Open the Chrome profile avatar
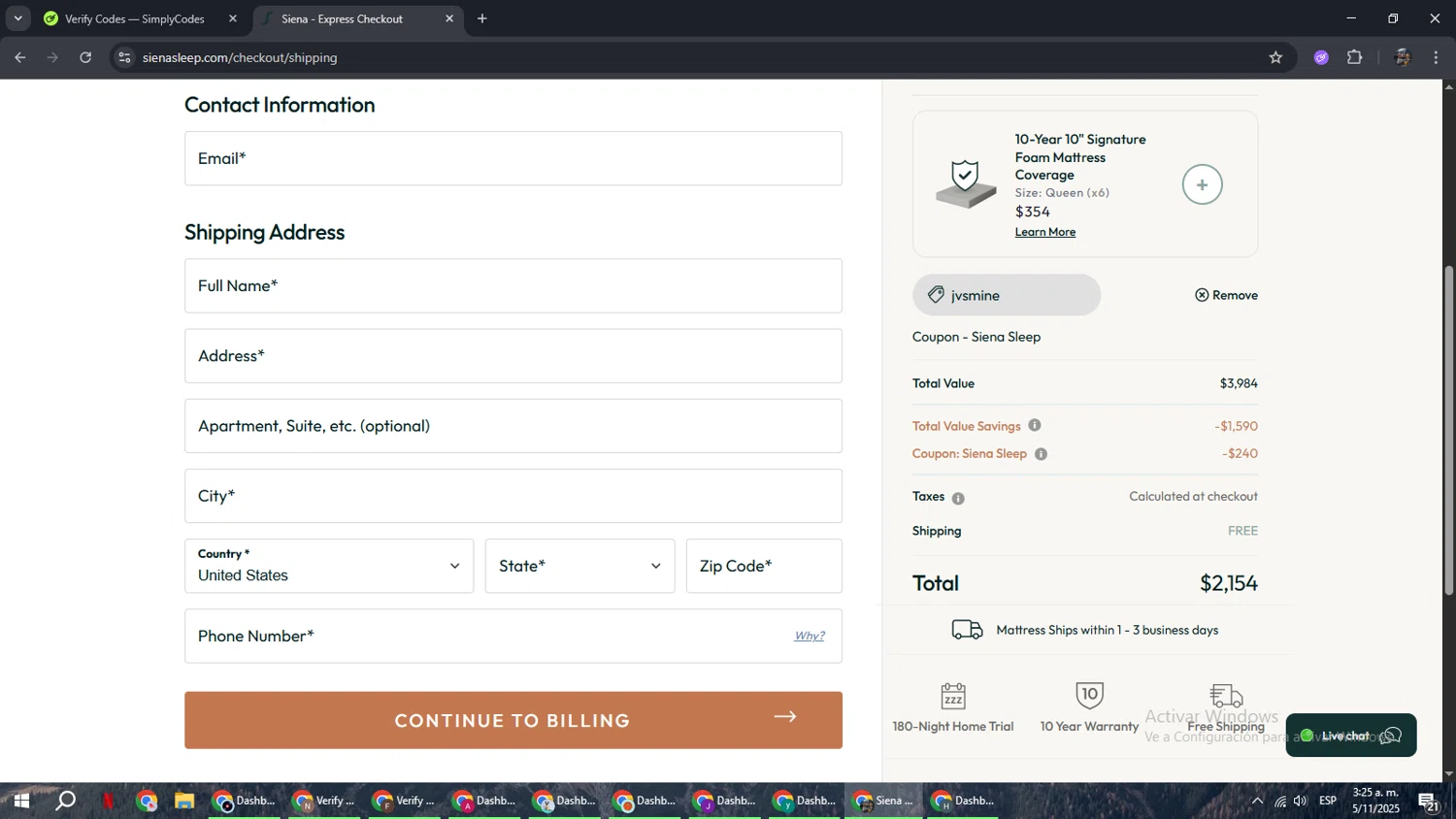 (1402, 57)
